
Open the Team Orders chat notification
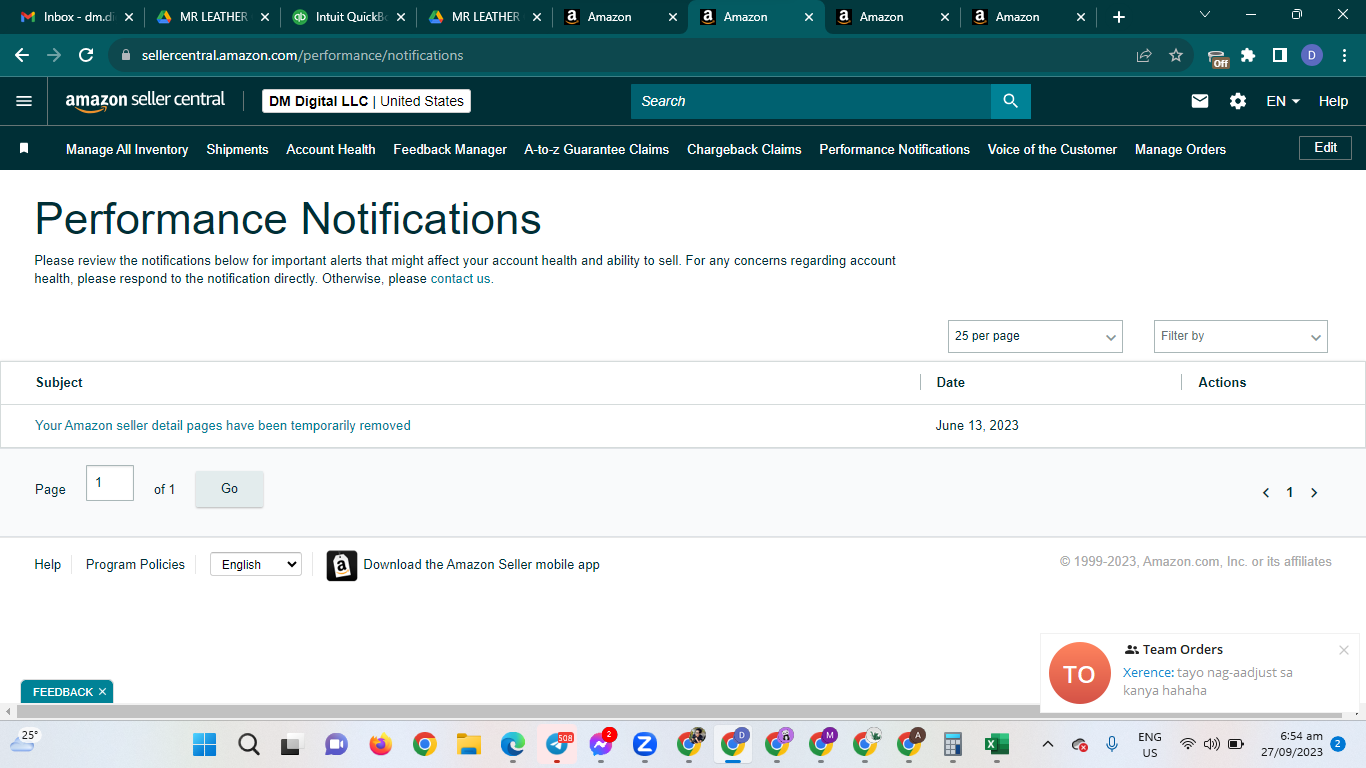point(1199,673)
